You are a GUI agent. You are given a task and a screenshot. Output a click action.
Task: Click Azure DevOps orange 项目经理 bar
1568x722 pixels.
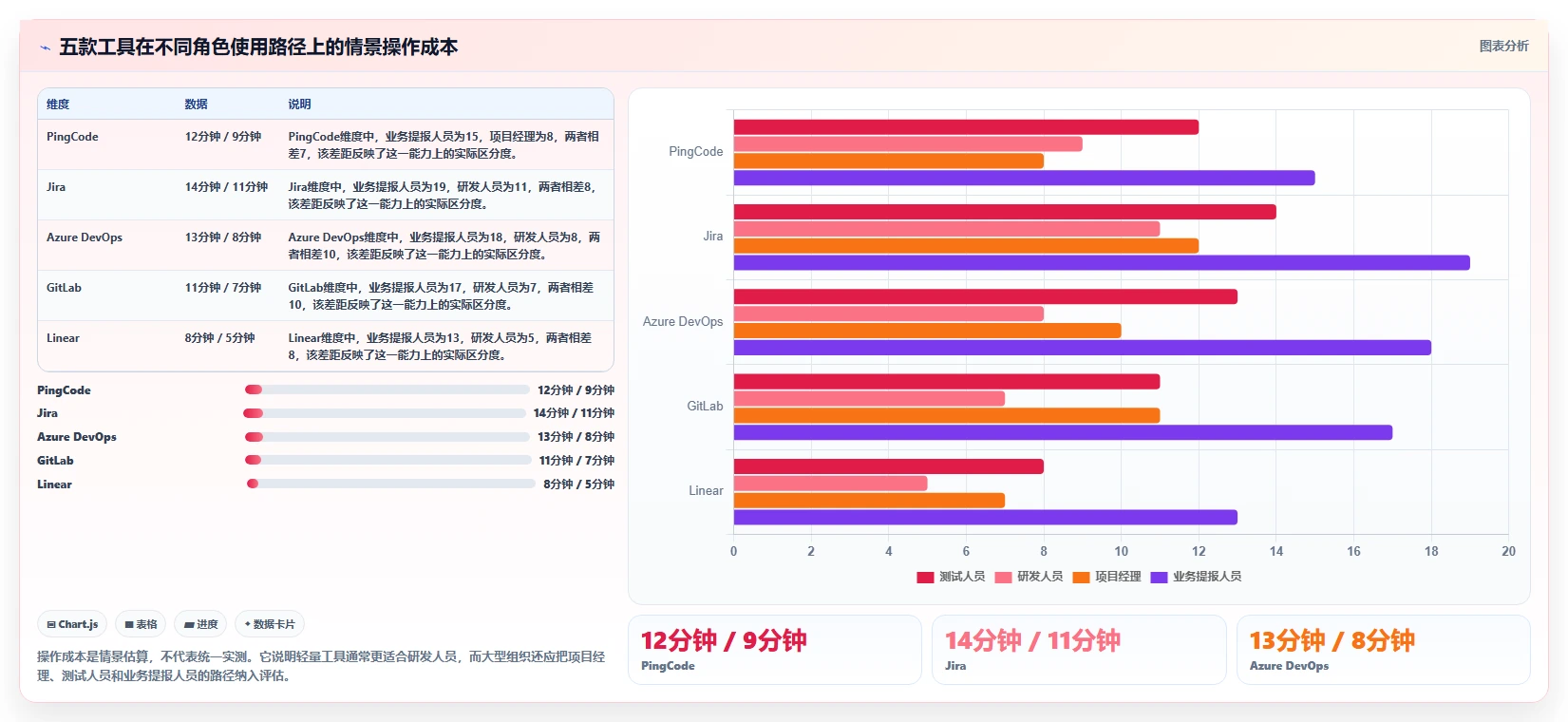coord(928,331)
